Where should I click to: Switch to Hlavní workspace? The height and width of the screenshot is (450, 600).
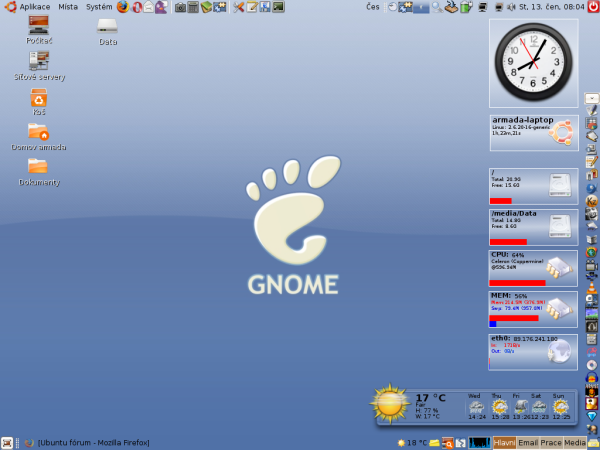point(504,443)
